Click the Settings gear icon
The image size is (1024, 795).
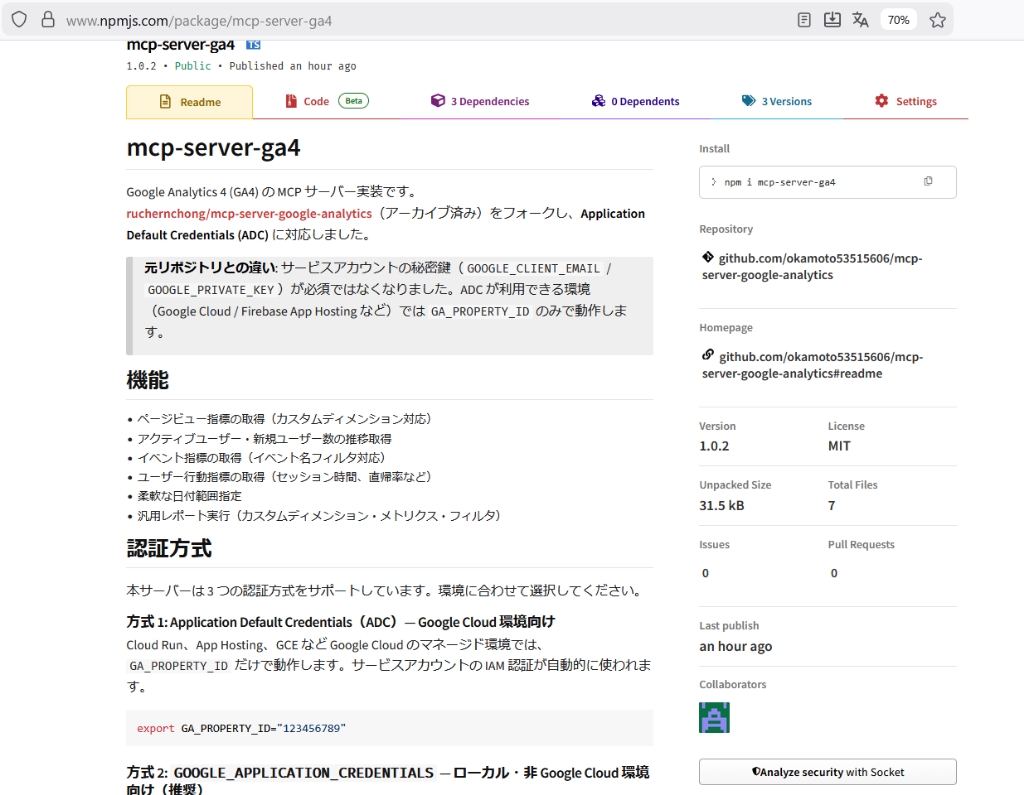[x=882, y=101]
